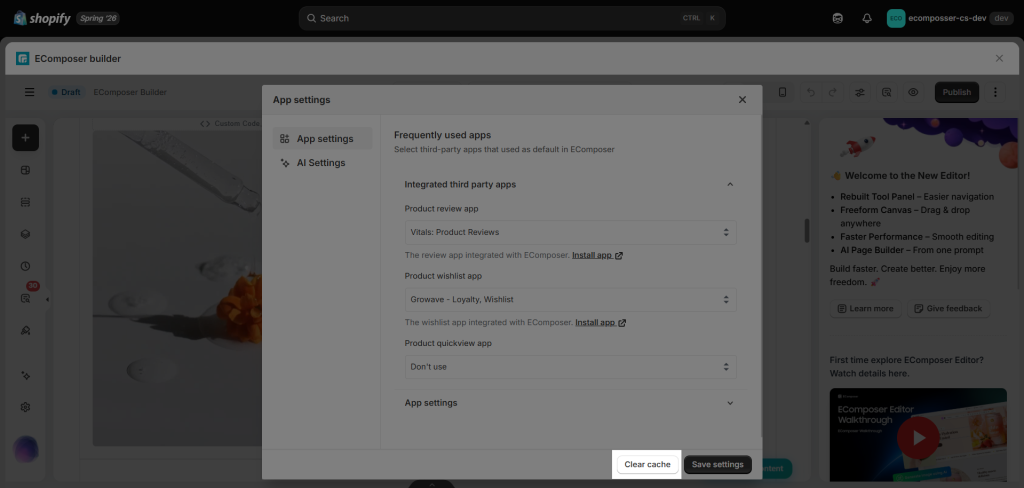The height and width of the screenshot is (488, 1024).
Task: Click the Save settings button
Action: click(718, 464)
